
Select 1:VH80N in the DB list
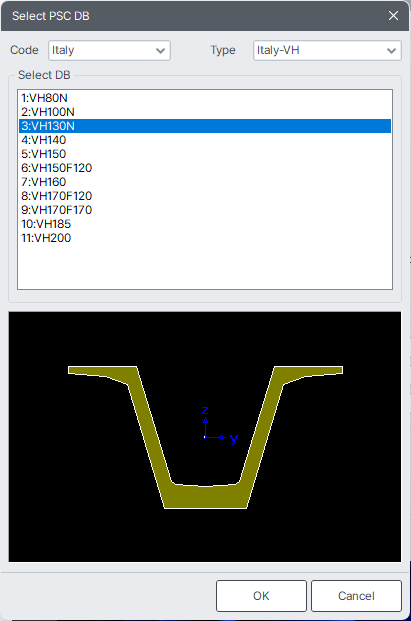(x=205, y=98)
